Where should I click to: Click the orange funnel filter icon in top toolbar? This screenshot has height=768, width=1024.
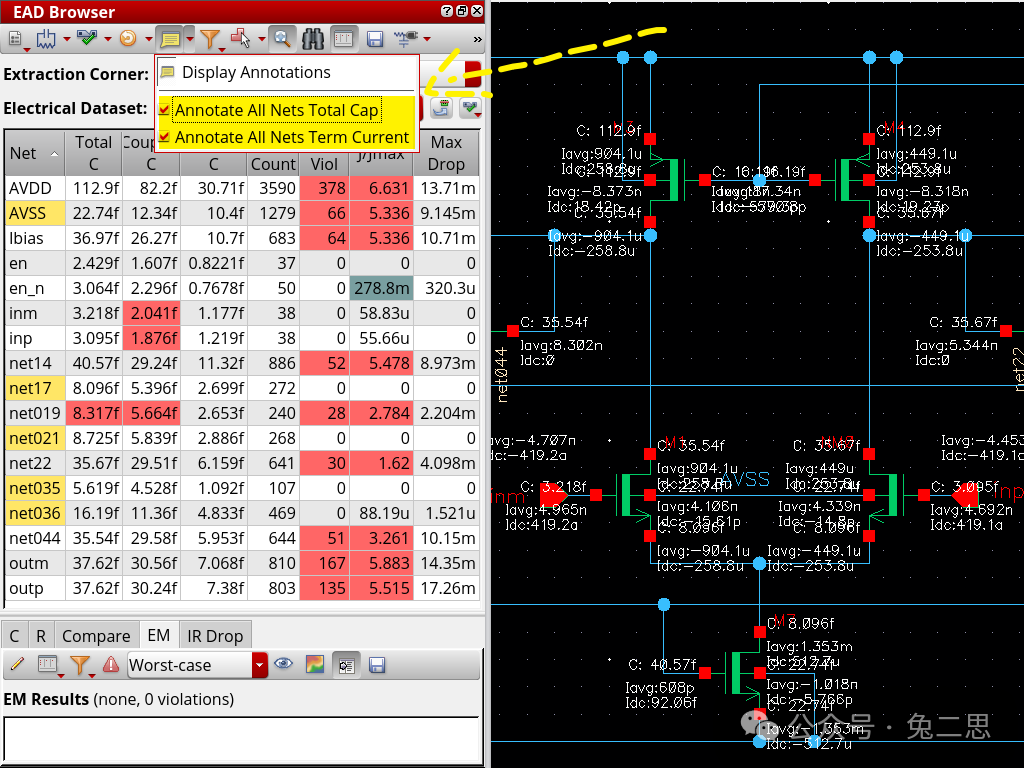[209, 39]
